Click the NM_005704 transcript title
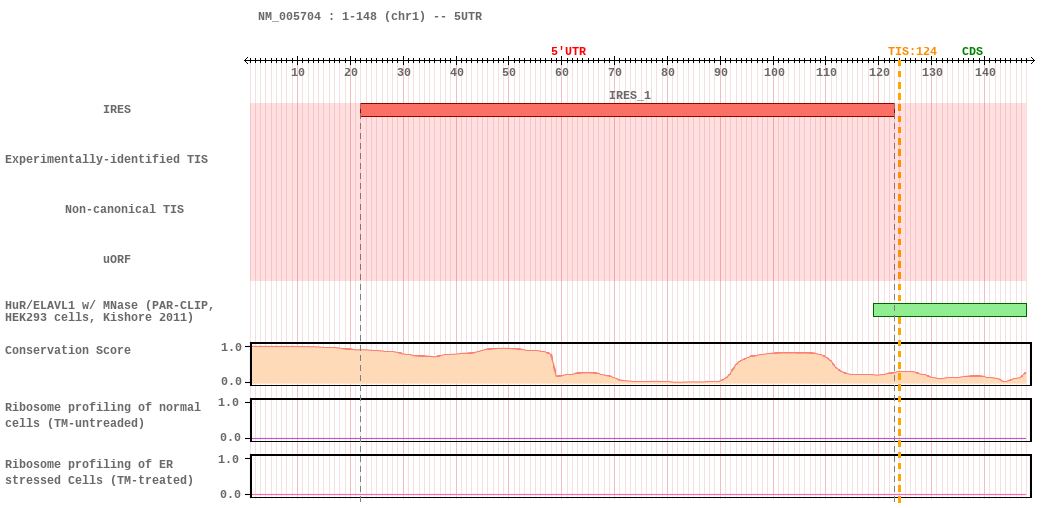 (x=370, y=17)
